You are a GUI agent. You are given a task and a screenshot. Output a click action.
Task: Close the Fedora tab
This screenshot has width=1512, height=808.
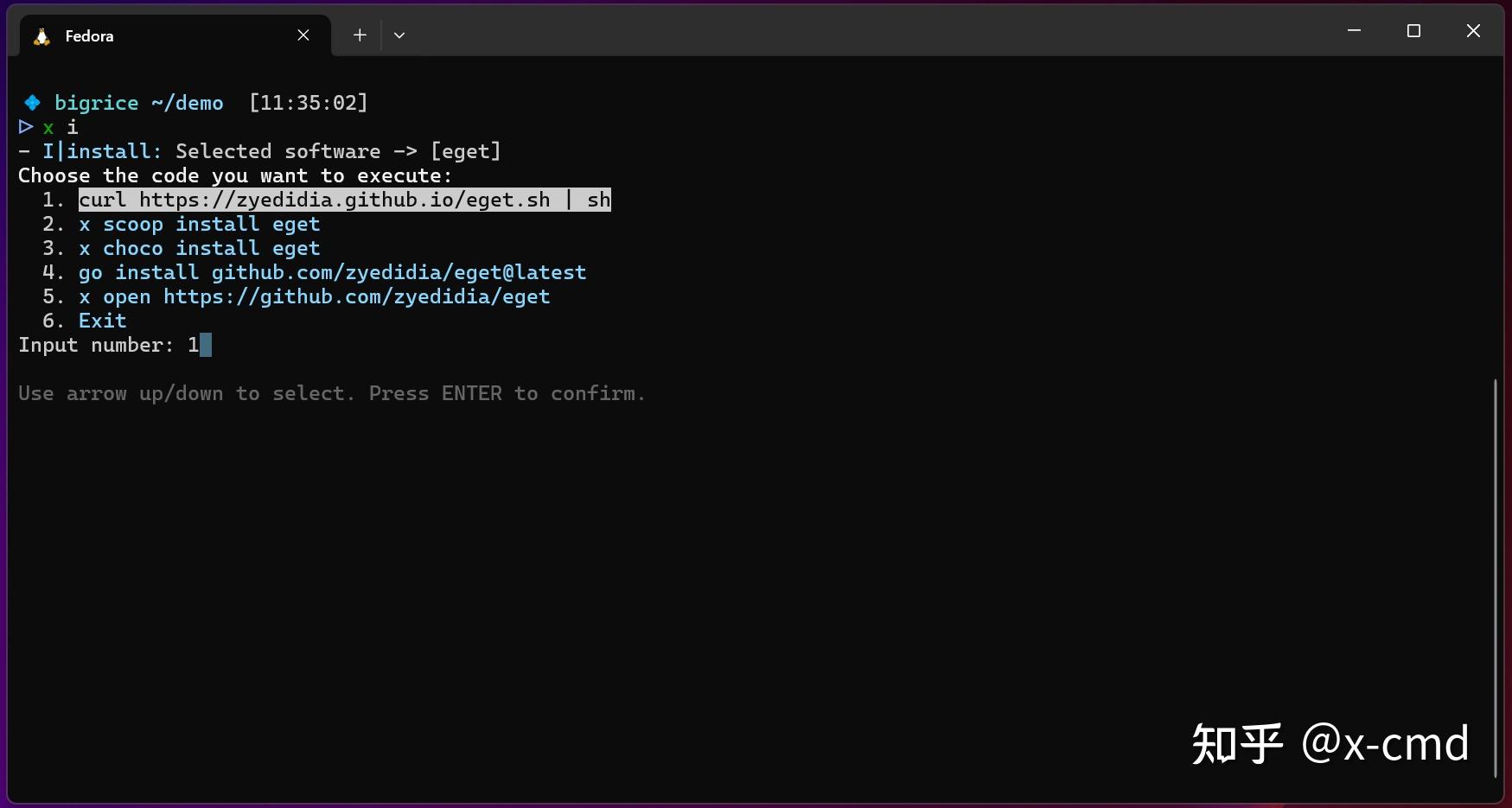tap(303, 35)
